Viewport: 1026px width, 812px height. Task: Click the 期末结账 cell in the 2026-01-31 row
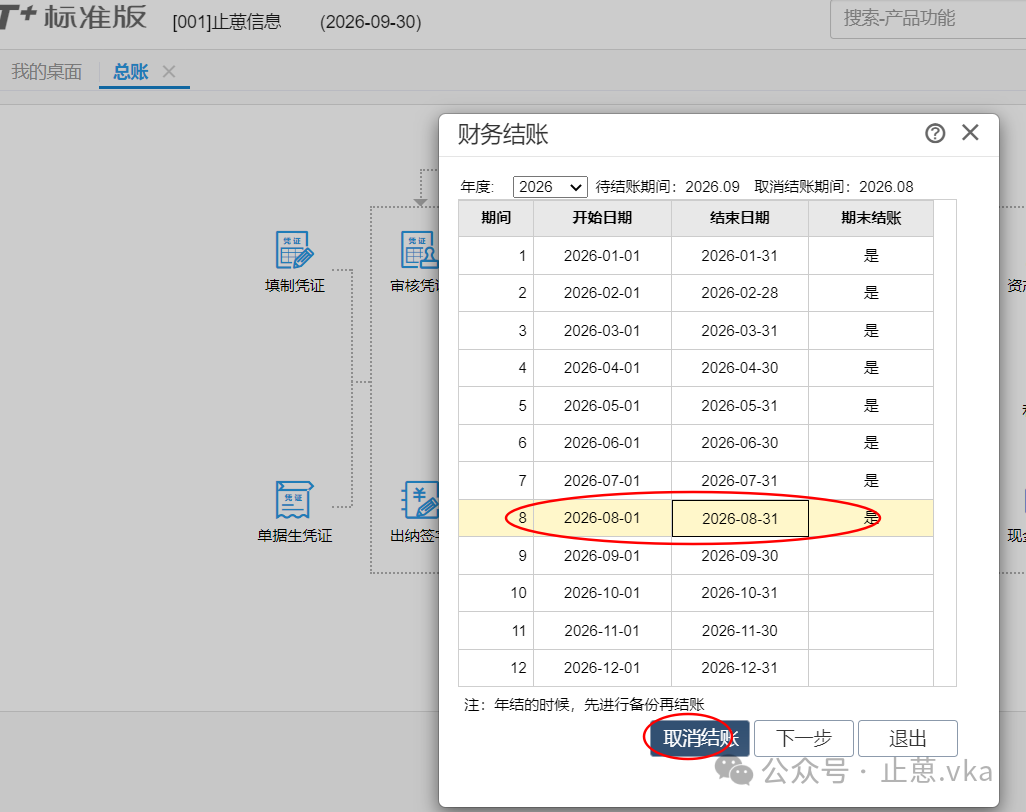click(x=871, y=256)
